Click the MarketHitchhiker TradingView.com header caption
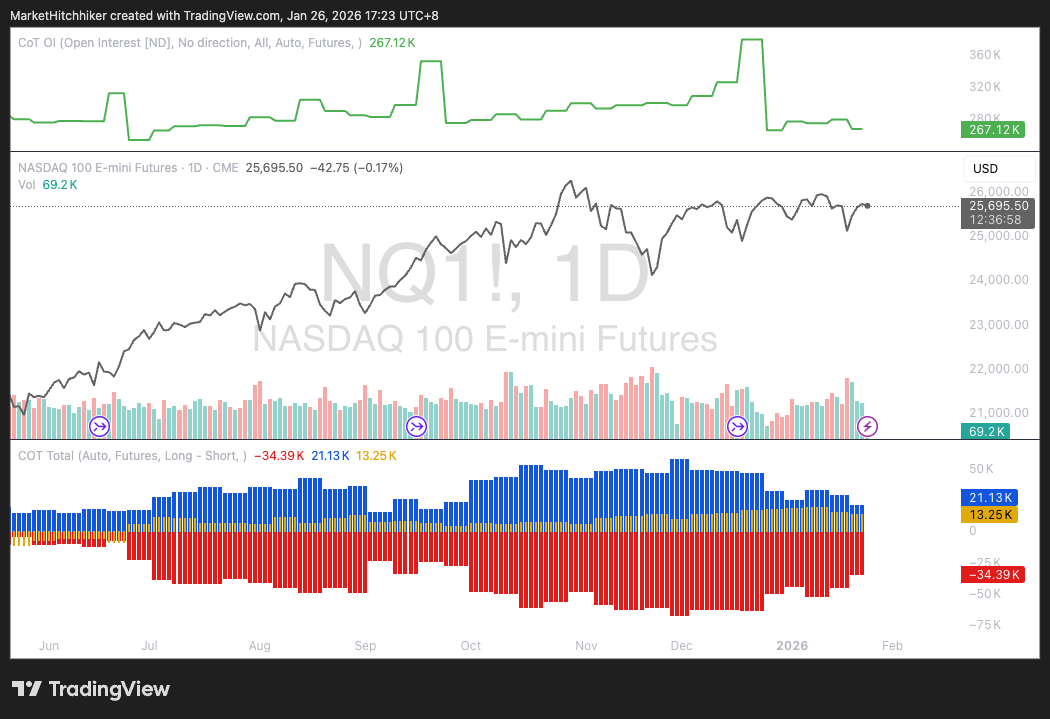1050x719 pixels. pos(224,15)
